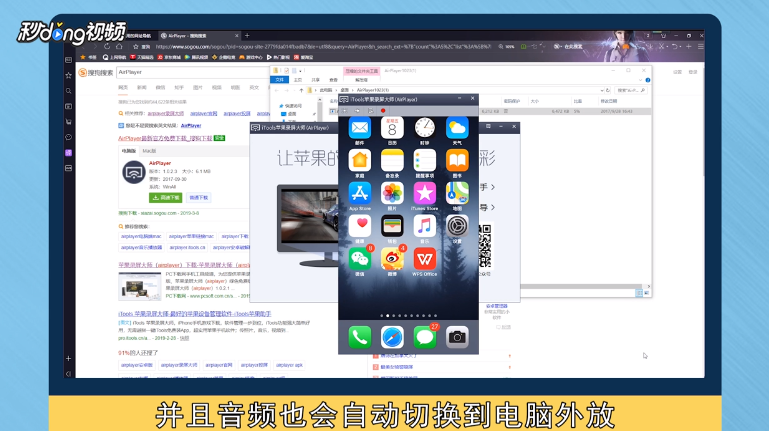This screenshot has width=769, height=431.
Task: Open the Calendar app showing 8
Action: click(x=392, y=128)
